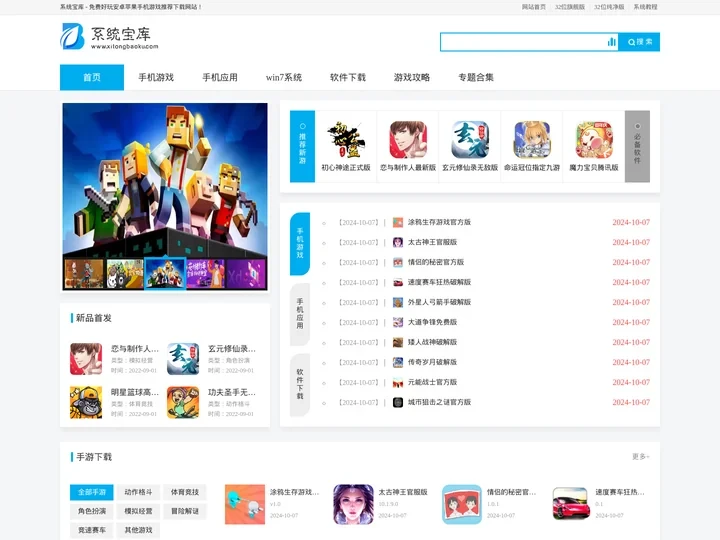
Task: Click the 搜索 search button
Action: [639, 42]
